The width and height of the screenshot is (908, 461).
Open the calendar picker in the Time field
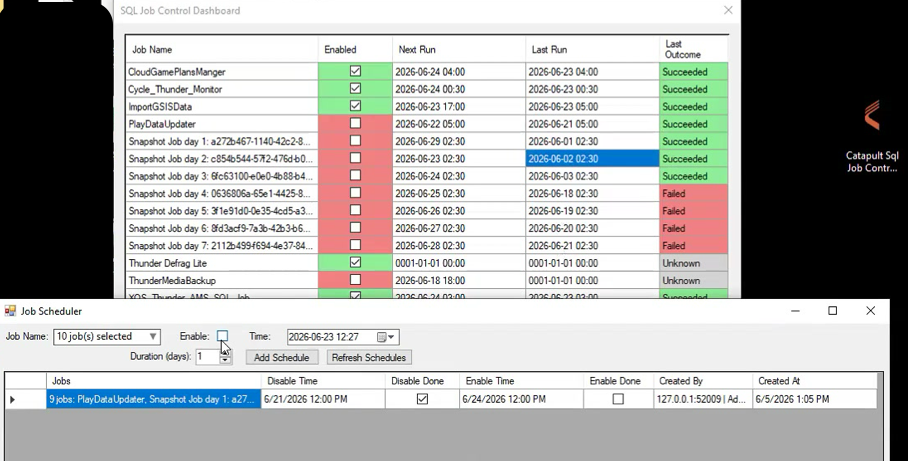(x=382, y=337)
